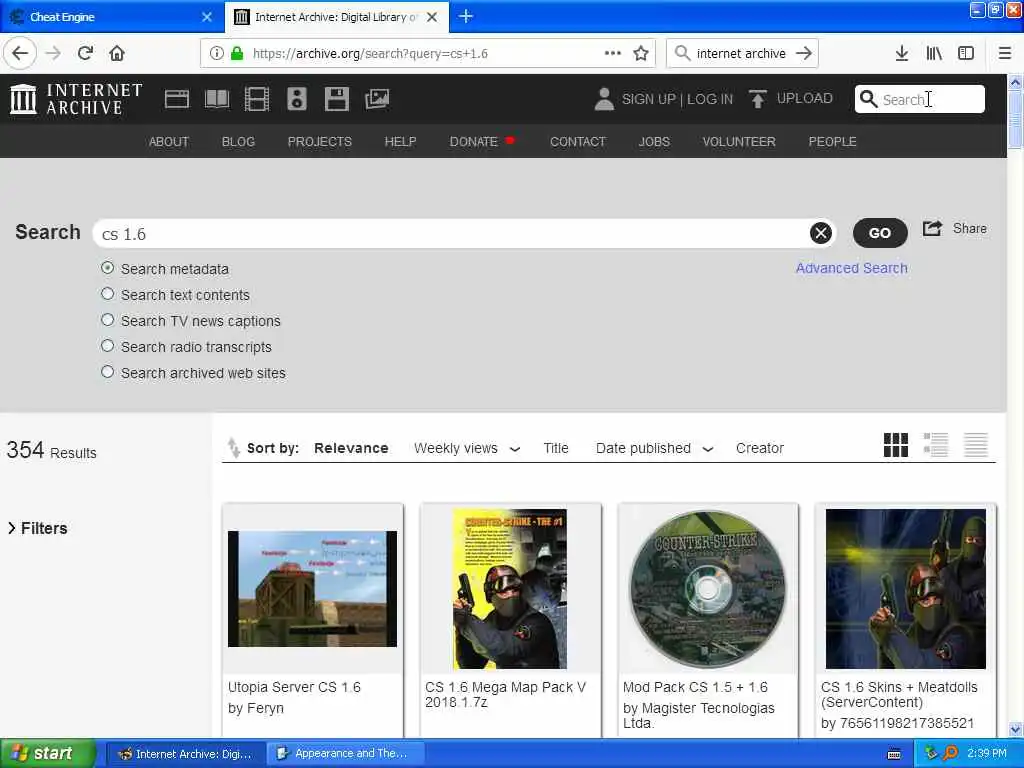Close the Internet Archive tab
Viewport: 1024px width, 768px height.
432,17
